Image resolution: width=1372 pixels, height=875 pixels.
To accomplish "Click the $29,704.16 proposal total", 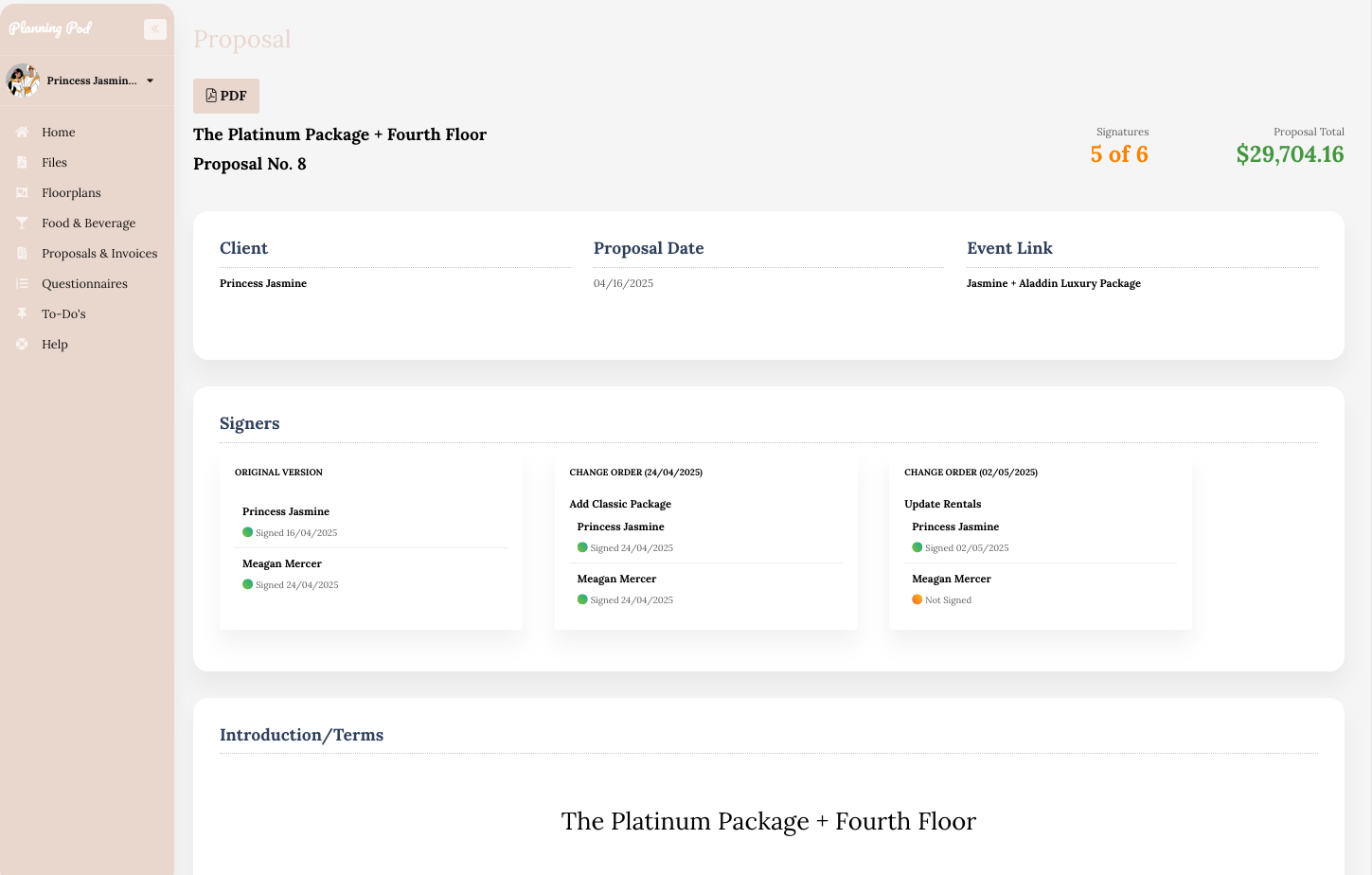I will pos(1290,154).
